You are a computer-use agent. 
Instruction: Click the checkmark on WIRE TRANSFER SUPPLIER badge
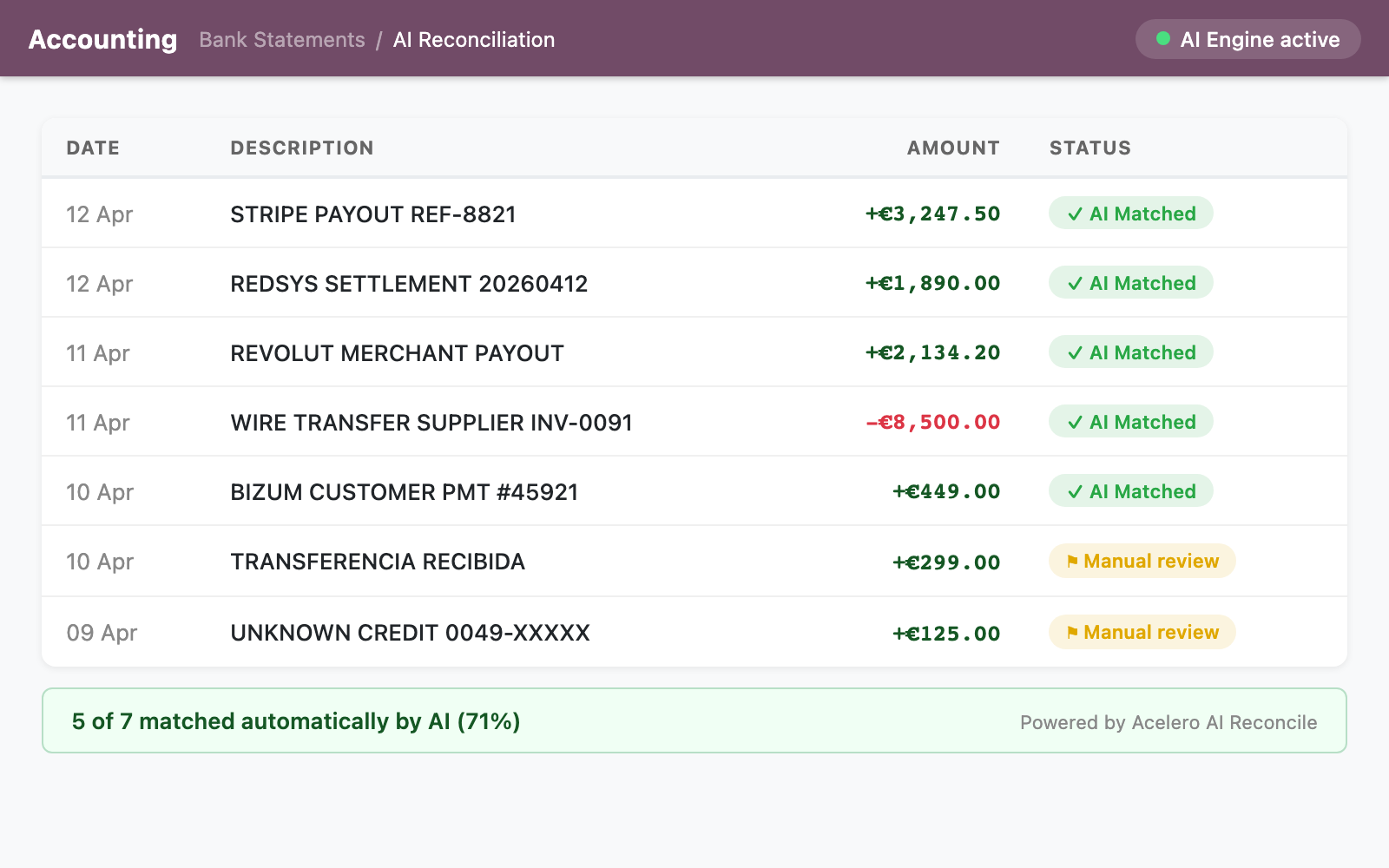1074,422
